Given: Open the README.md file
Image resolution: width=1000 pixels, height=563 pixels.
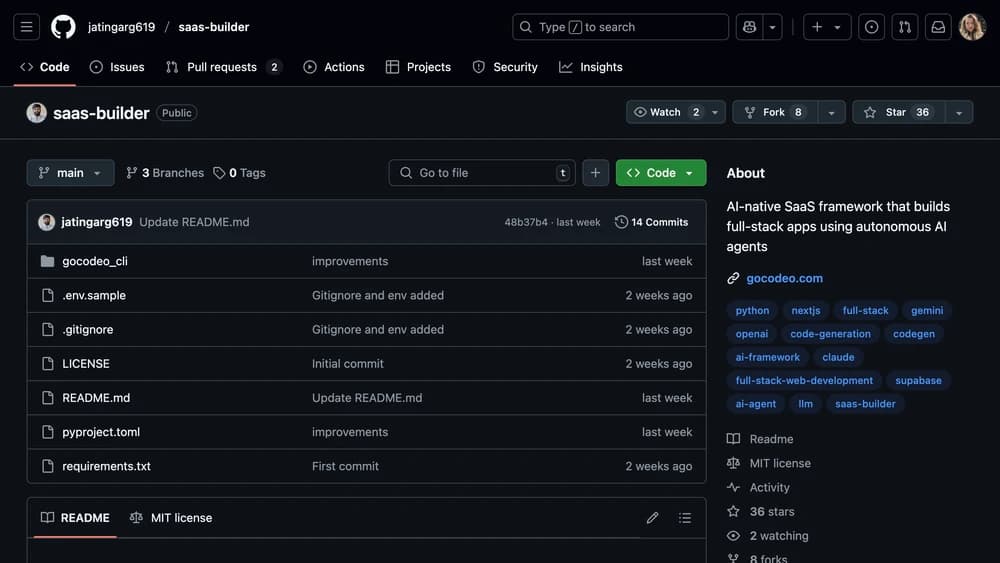Looking at the screenshot, I should 96,398.
